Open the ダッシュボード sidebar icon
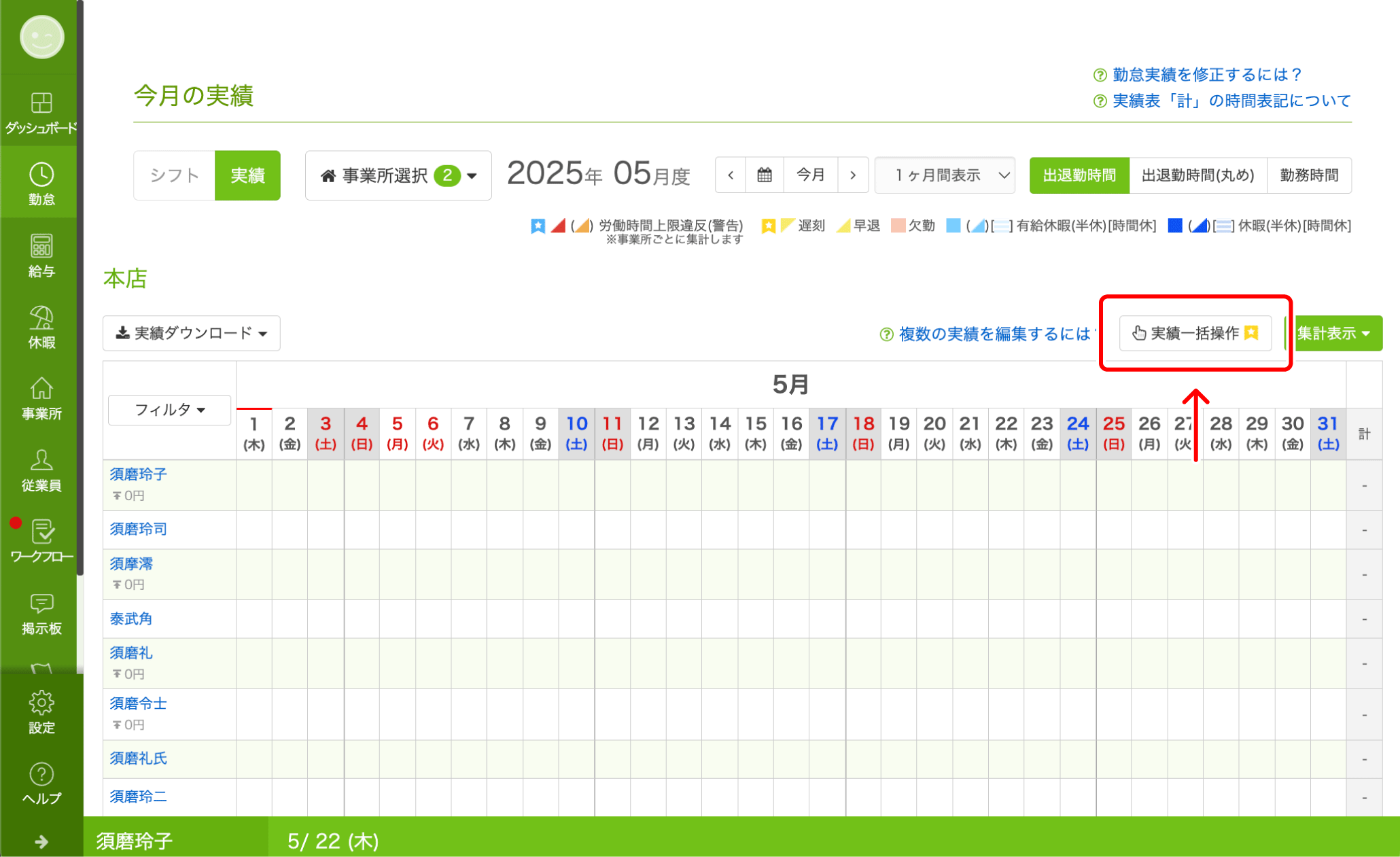 coord(41,111)
